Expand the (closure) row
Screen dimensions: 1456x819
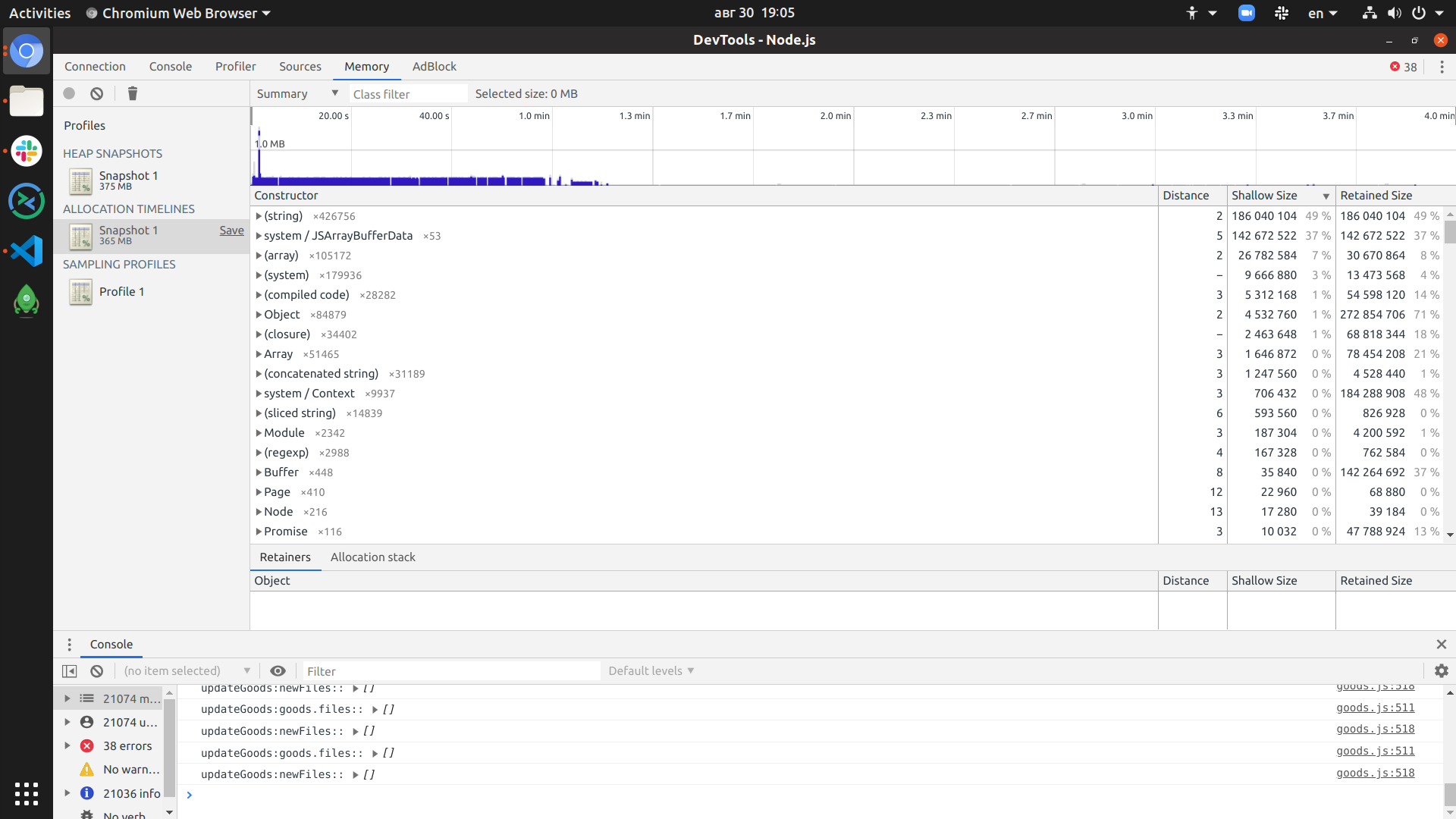click(259, 334)
